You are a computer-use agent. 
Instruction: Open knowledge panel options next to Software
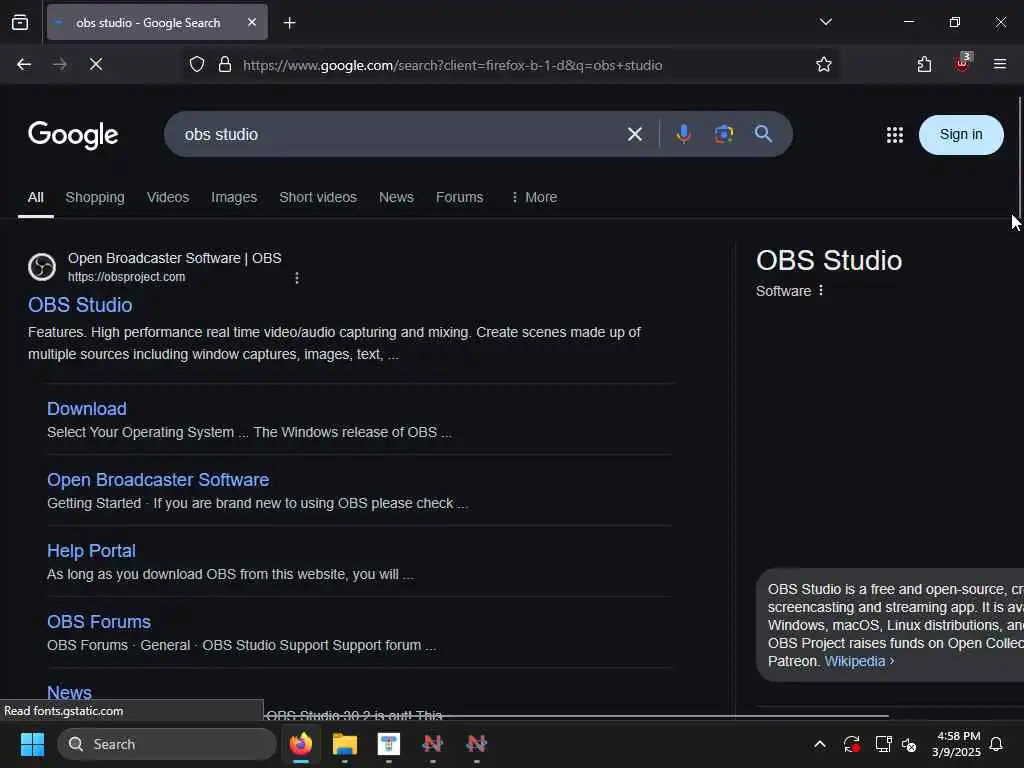point(821,291)
